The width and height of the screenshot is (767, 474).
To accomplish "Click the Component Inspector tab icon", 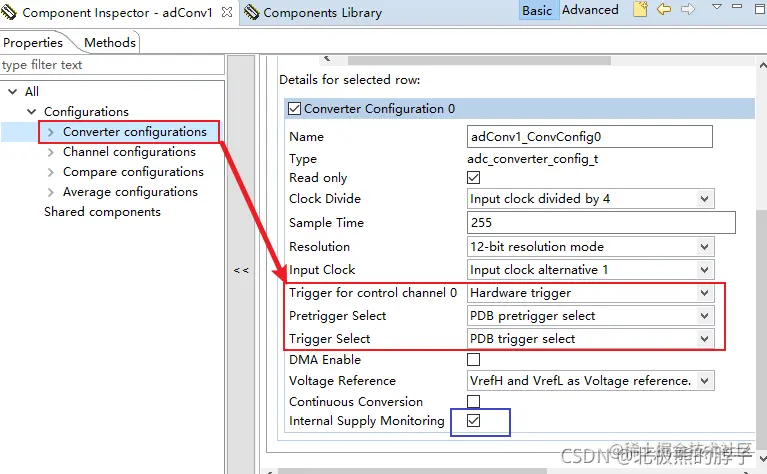I will pos(9,12).
